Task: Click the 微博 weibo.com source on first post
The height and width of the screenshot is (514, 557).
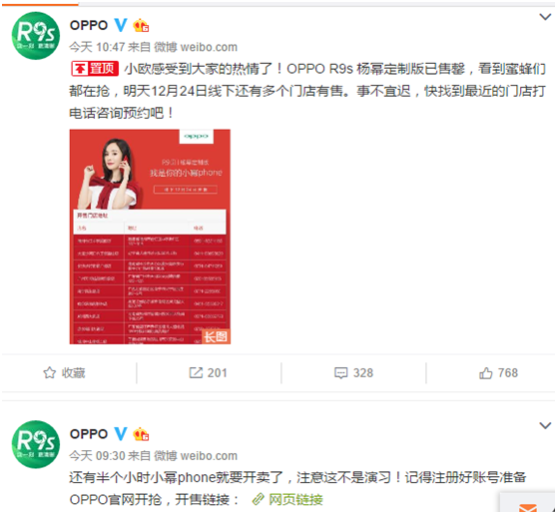Action: pyautogui.click(x=196, y=47)
